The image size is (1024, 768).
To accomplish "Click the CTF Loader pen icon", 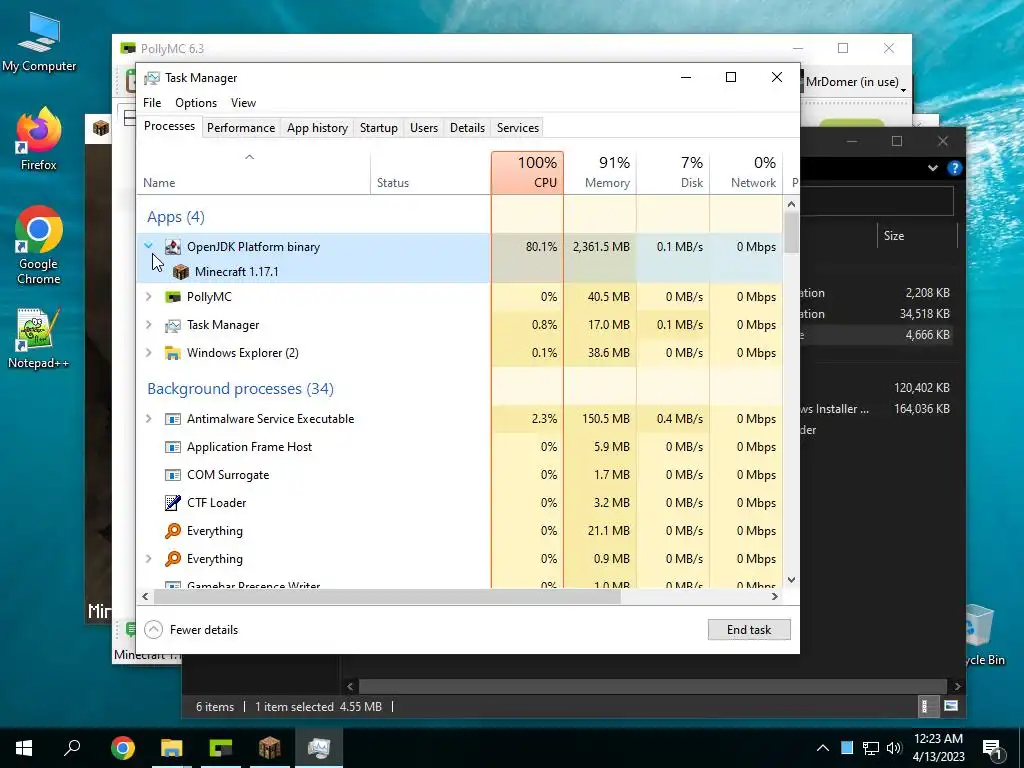I will 172,503.
